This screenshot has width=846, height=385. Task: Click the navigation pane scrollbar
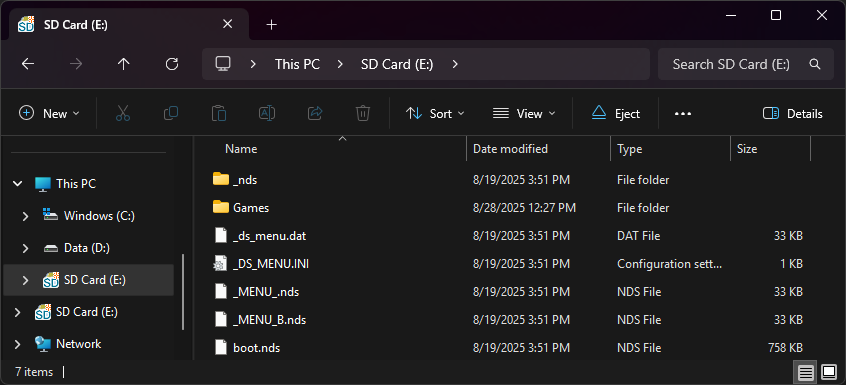pos(183,292)
